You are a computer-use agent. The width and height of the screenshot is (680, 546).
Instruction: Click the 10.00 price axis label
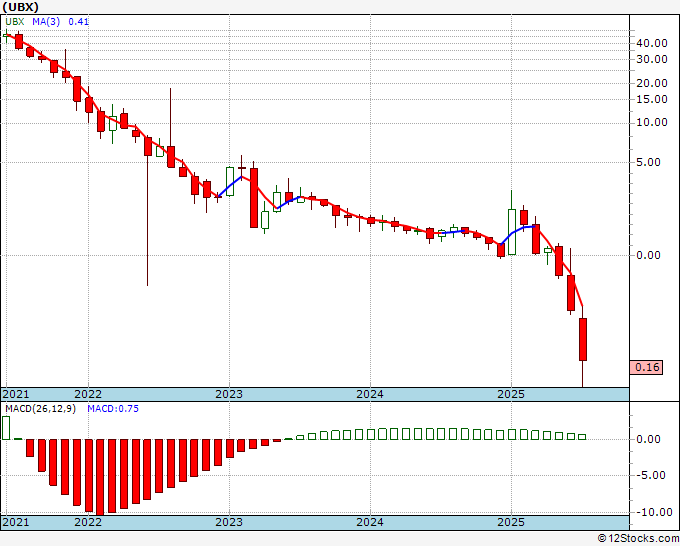[x=652, y=123]
